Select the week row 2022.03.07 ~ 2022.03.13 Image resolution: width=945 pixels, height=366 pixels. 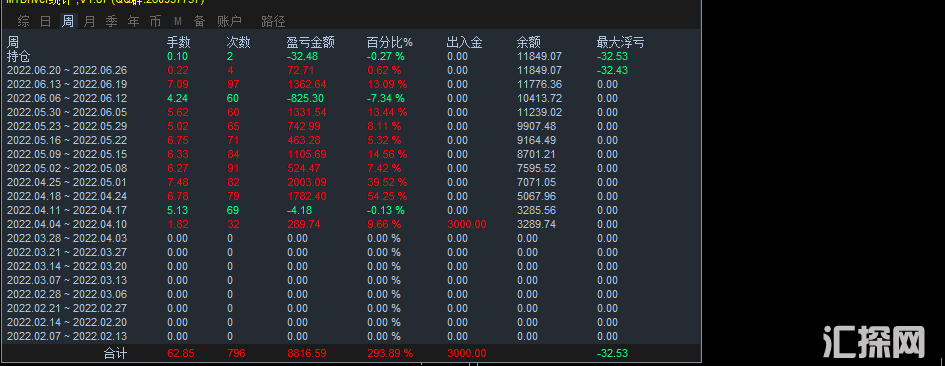tap(67, 280)
